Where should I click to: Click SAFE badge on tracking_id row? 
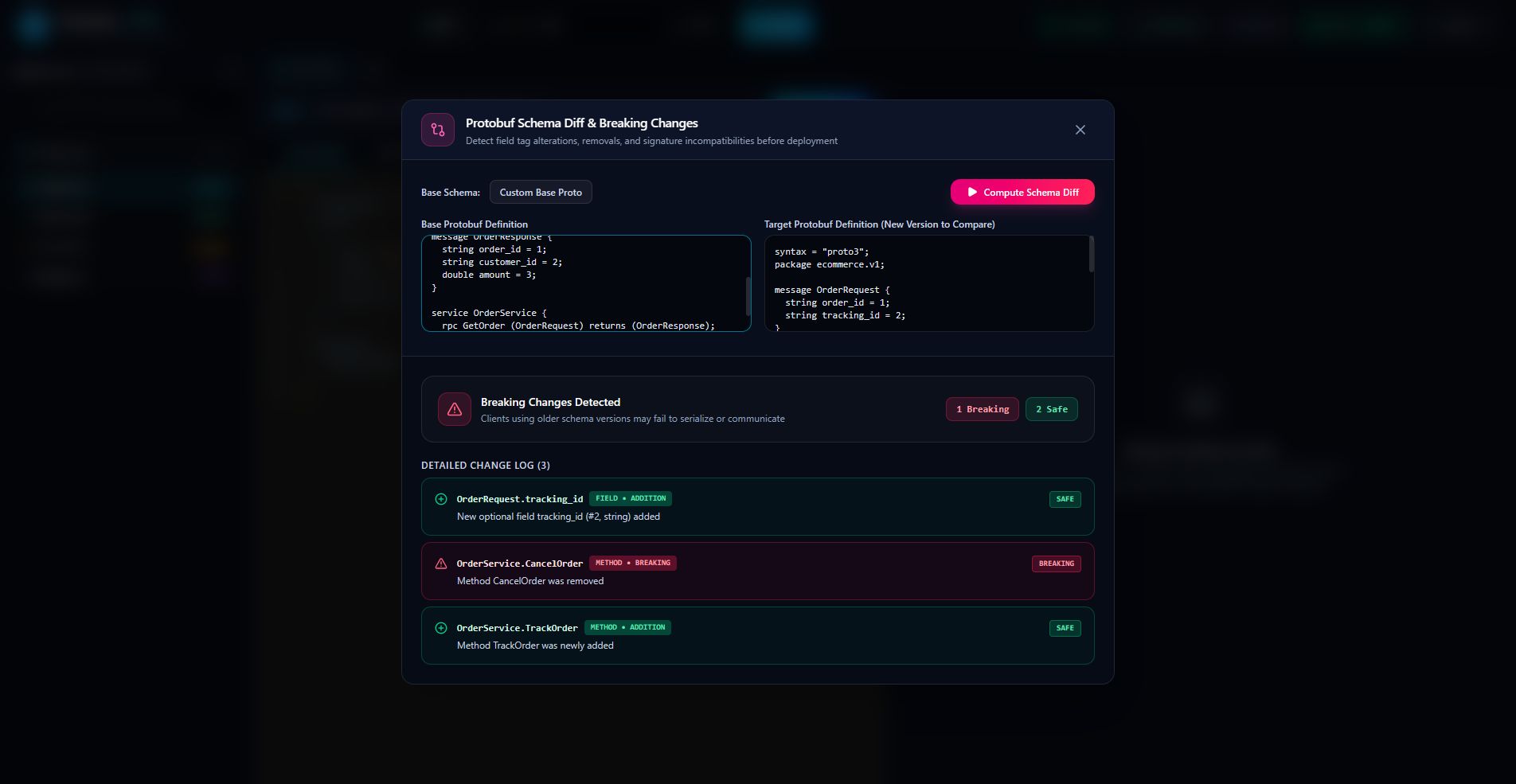(x=1065, y=499)
